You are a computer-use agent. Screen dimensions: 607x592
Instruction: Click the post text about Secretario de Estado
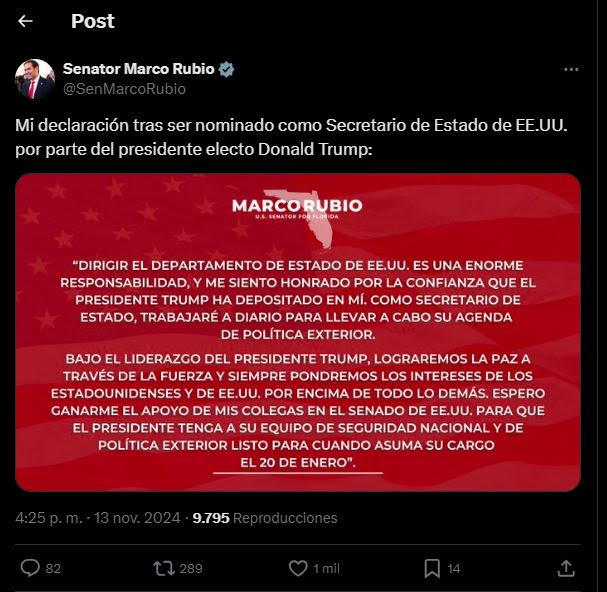tap(291, 137)
